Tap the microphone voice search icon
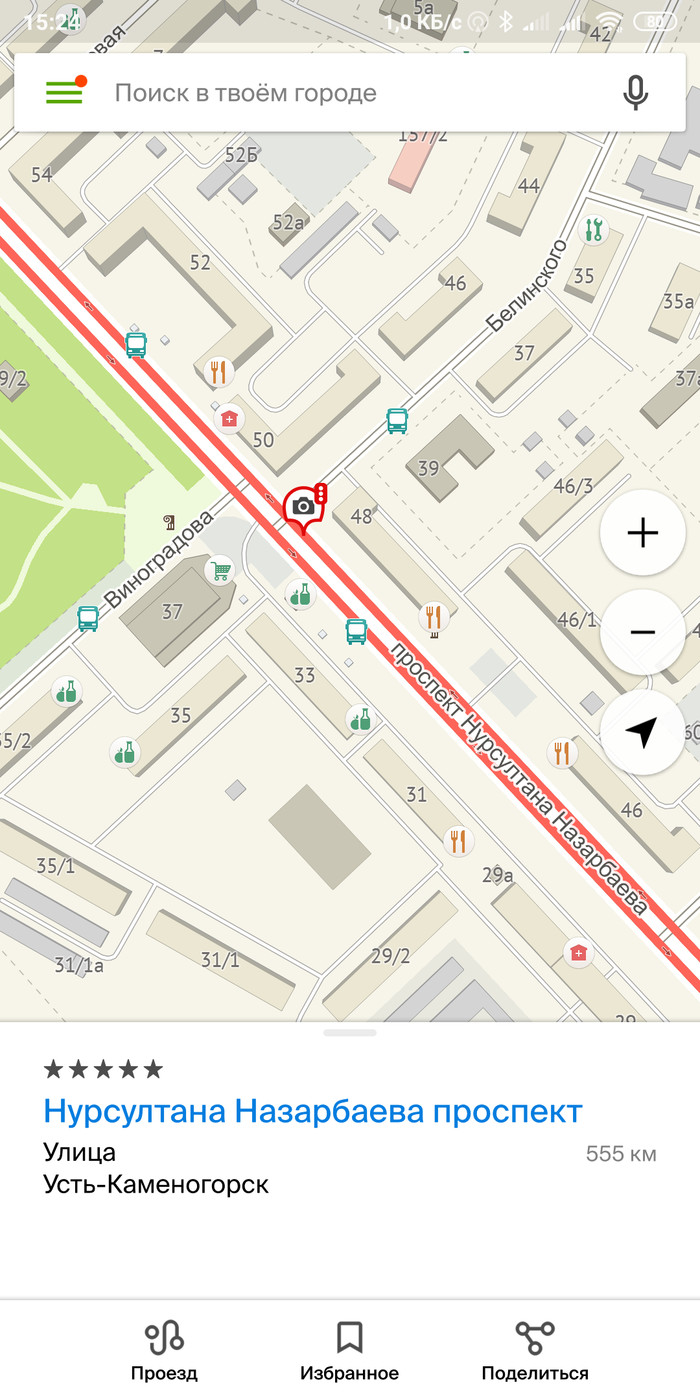 [635, 93]
